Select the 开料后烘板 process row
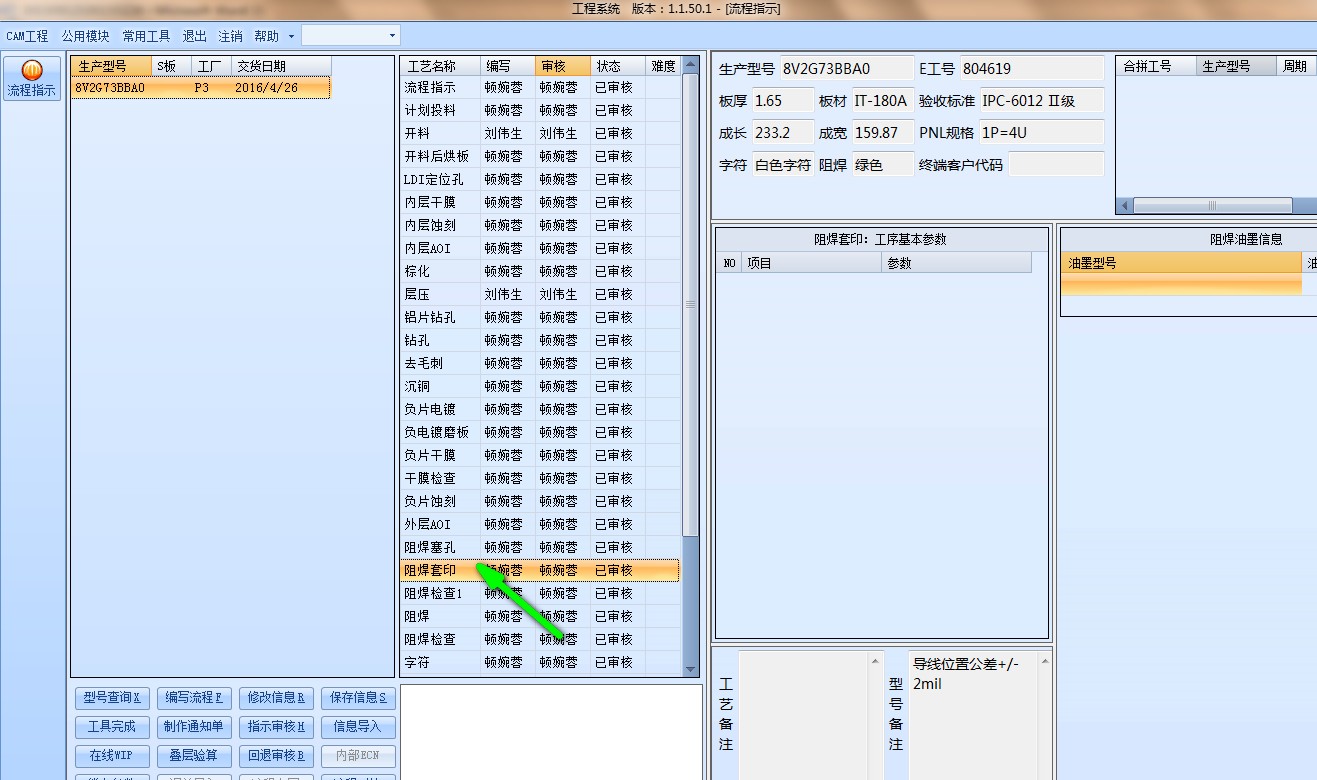 coord(540,156)
